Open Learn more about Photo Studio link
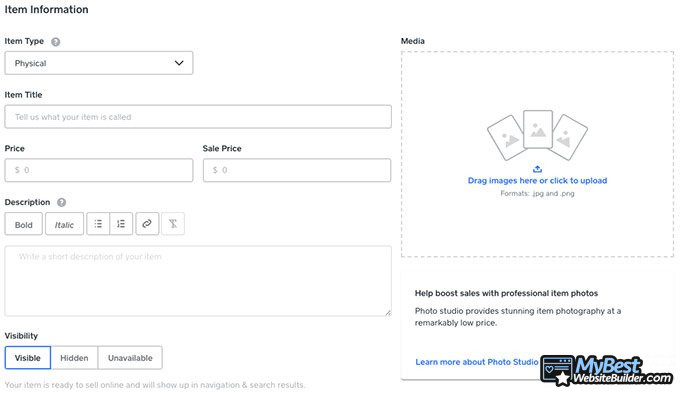The height and width of the screenshot is (393, 680). coord(477,362)
